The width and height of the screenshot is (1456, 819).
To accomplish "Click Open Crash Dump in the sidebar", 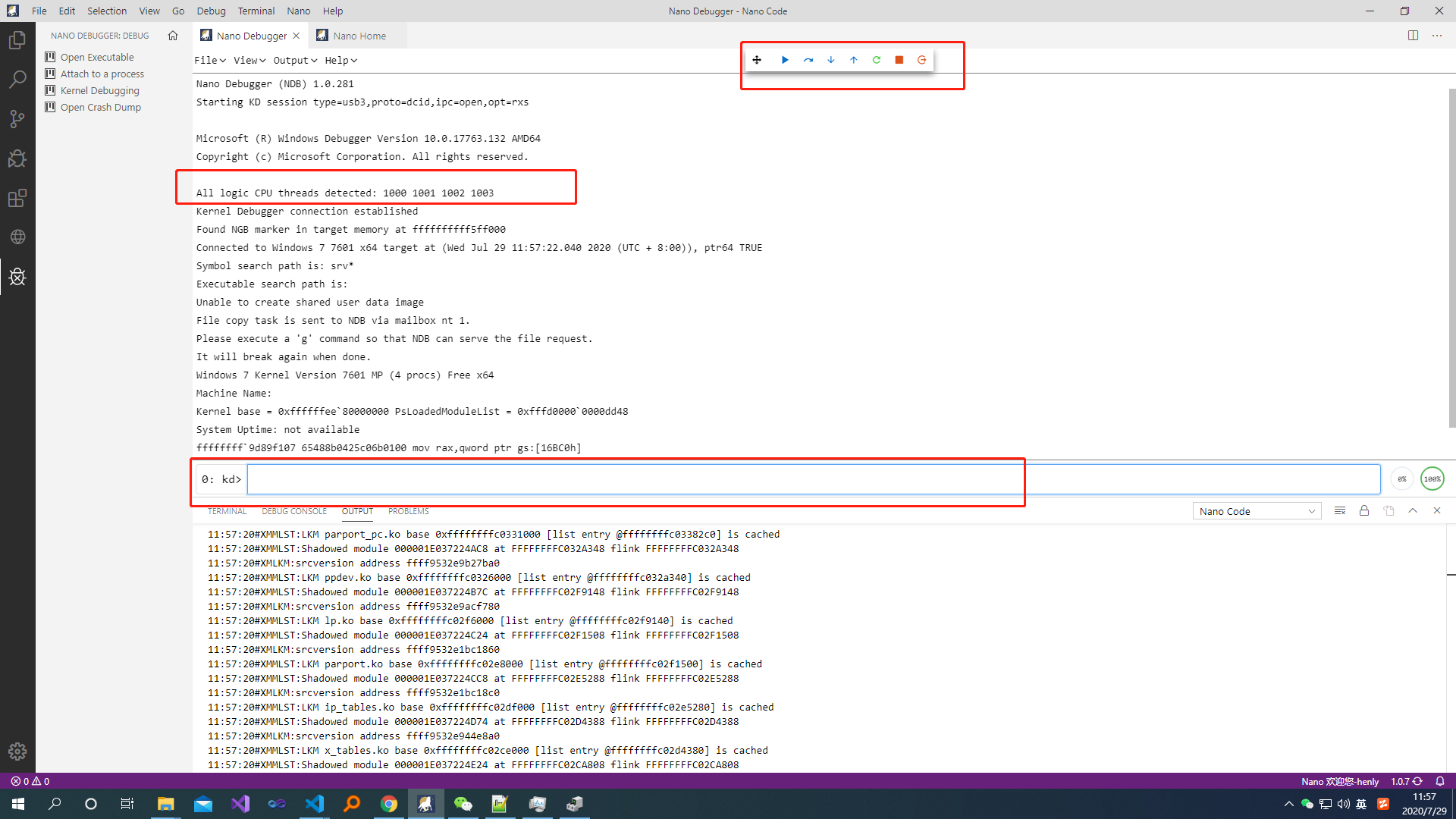I will 101,107.
